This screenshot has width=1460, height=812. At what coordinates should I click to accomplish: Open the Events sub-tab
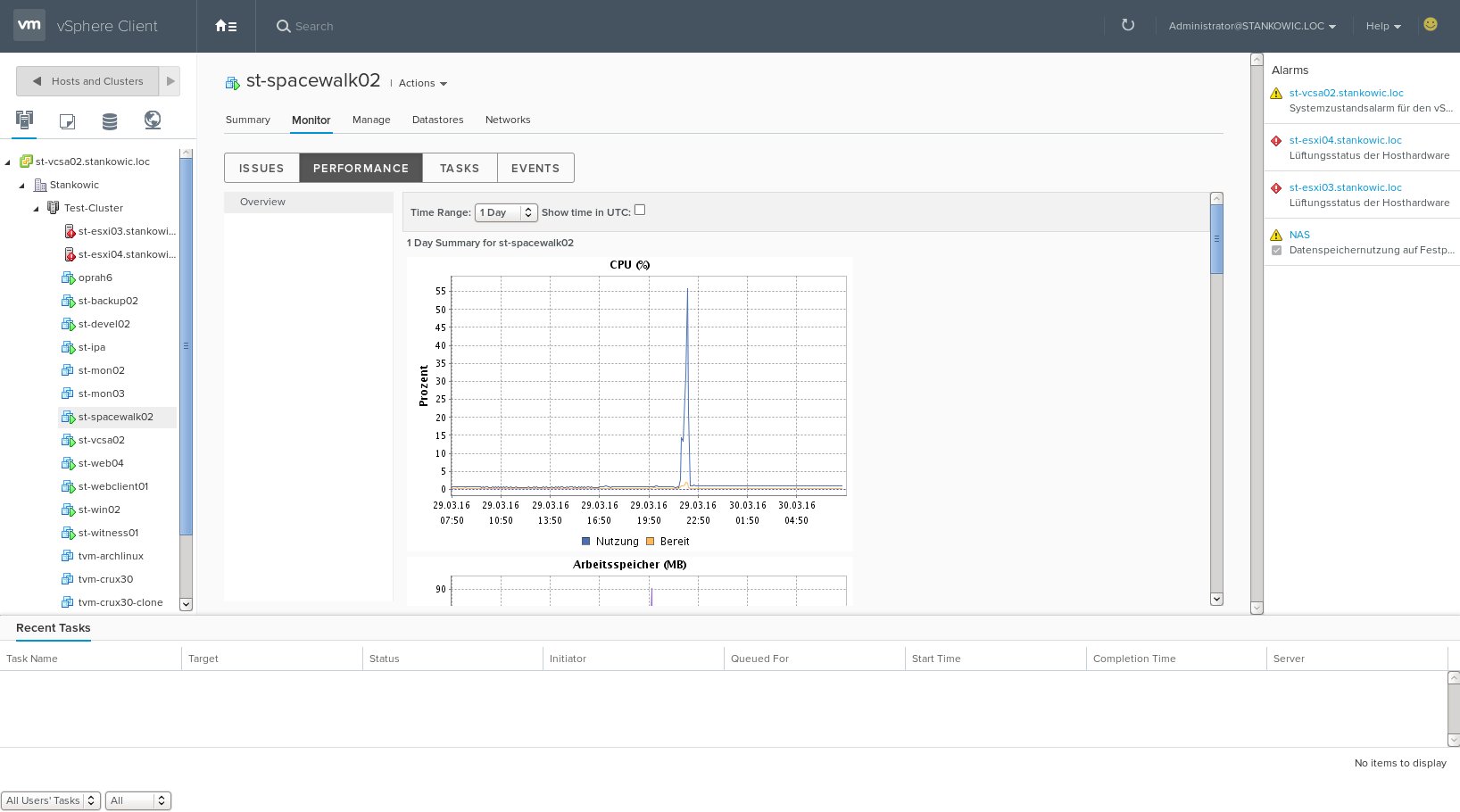535,168
